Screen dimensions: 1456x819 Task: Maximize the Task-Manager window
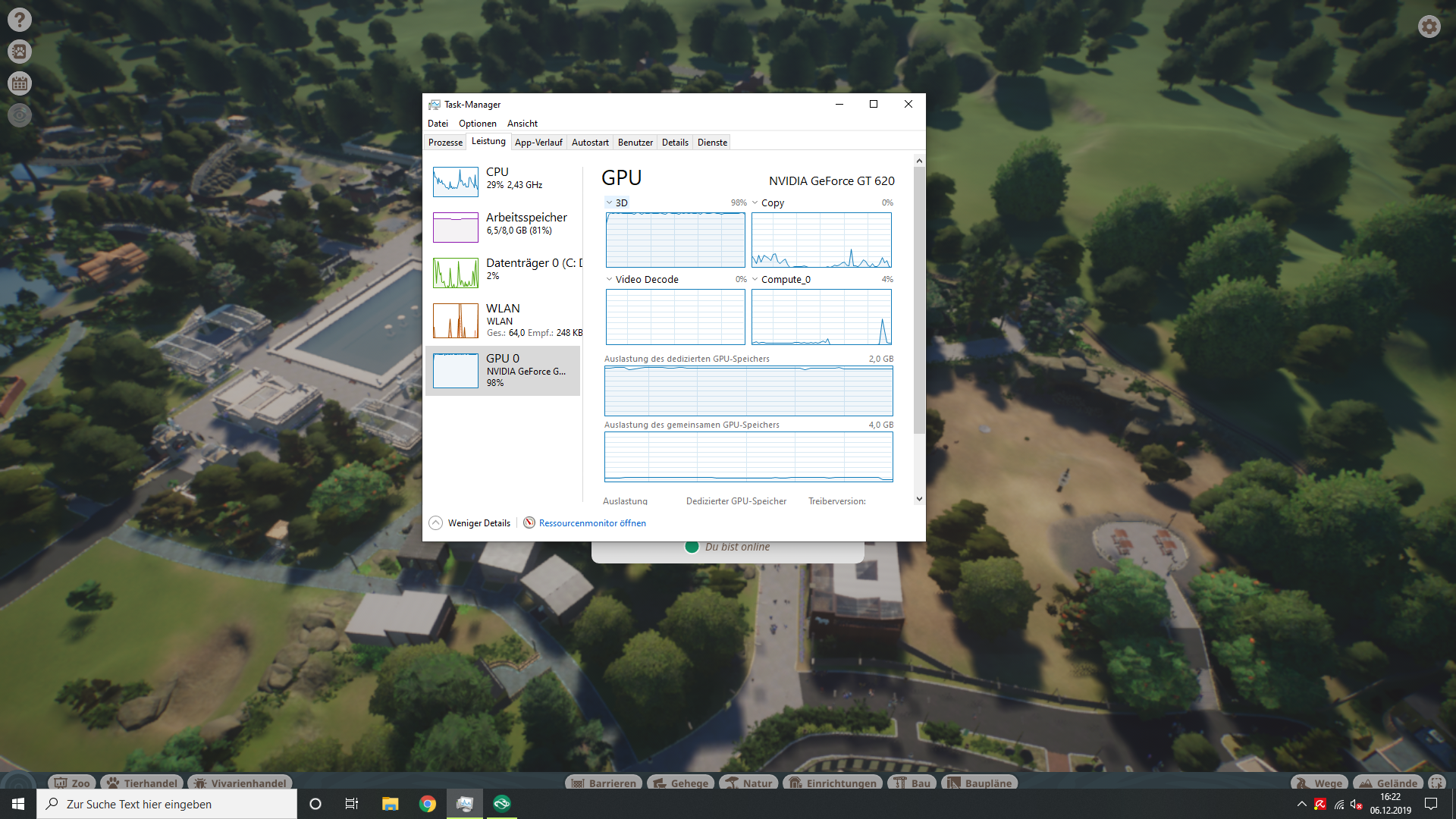pyautogui.click(x=874, y=105)
